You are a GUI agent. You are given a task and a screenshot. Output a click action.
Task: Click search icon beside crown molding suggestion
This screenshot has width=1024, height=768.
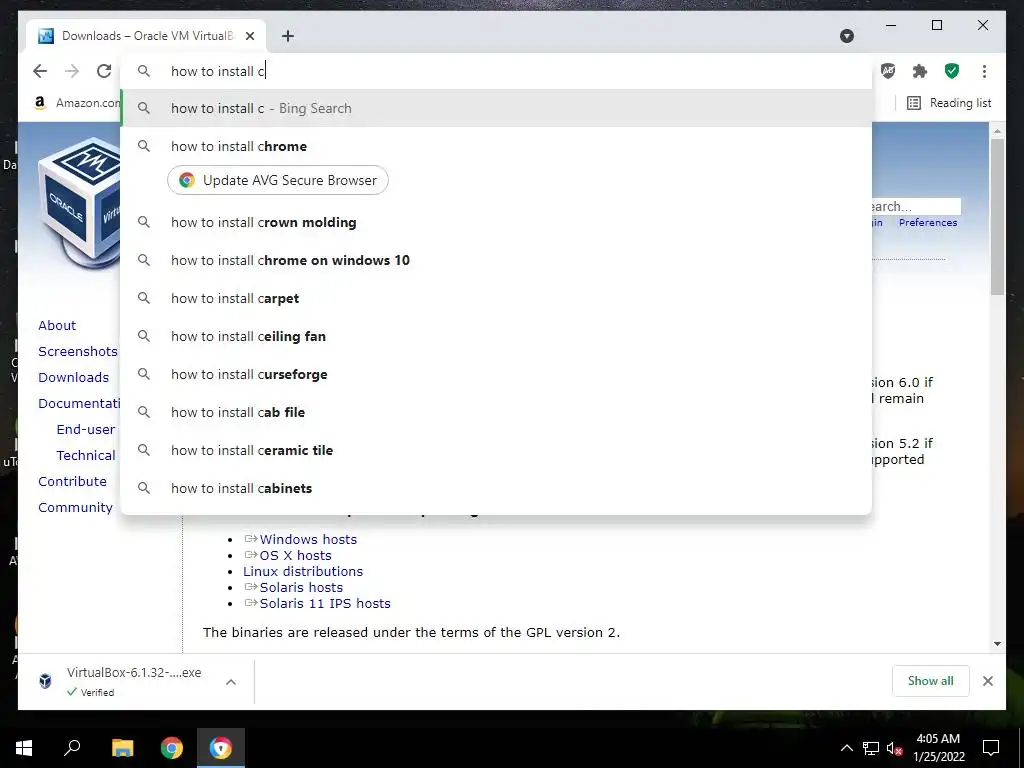coord(144,222)
